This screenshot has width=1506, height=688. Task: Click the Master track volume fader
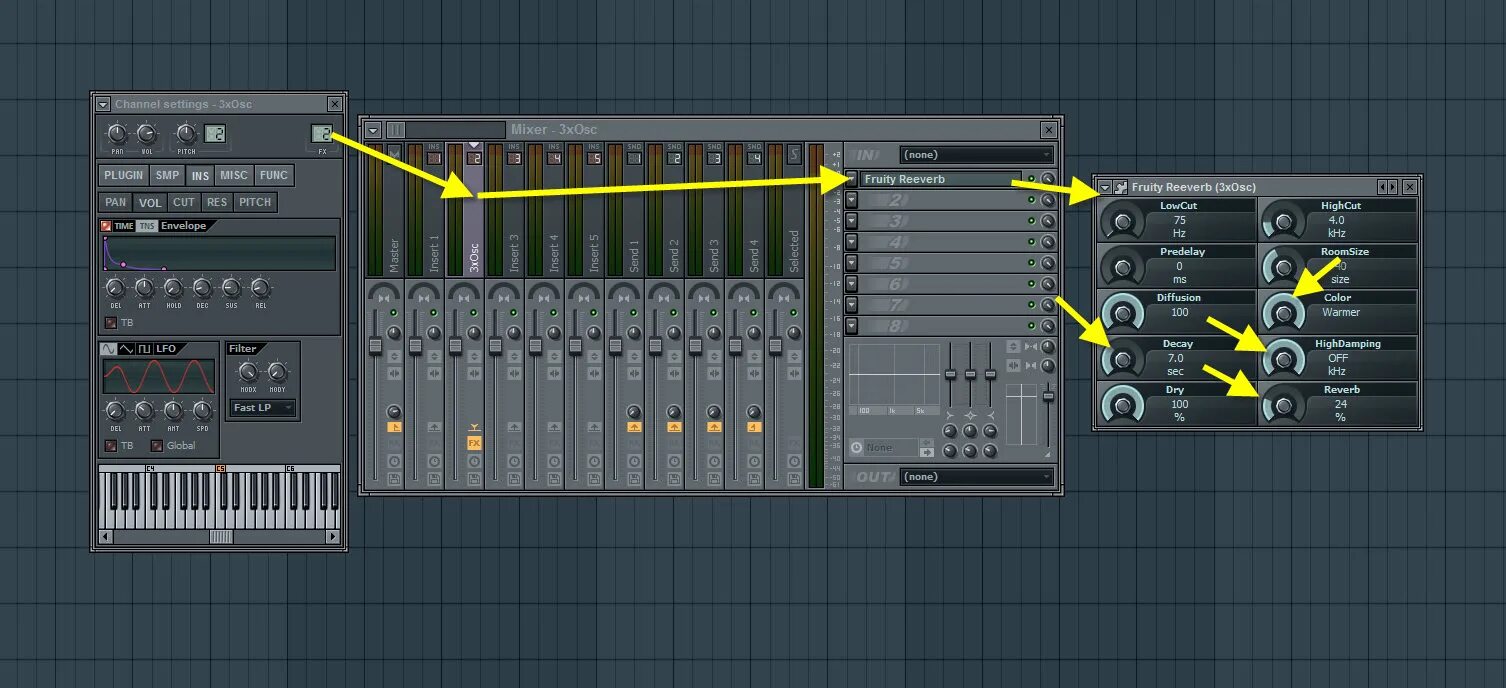point(376,345)
